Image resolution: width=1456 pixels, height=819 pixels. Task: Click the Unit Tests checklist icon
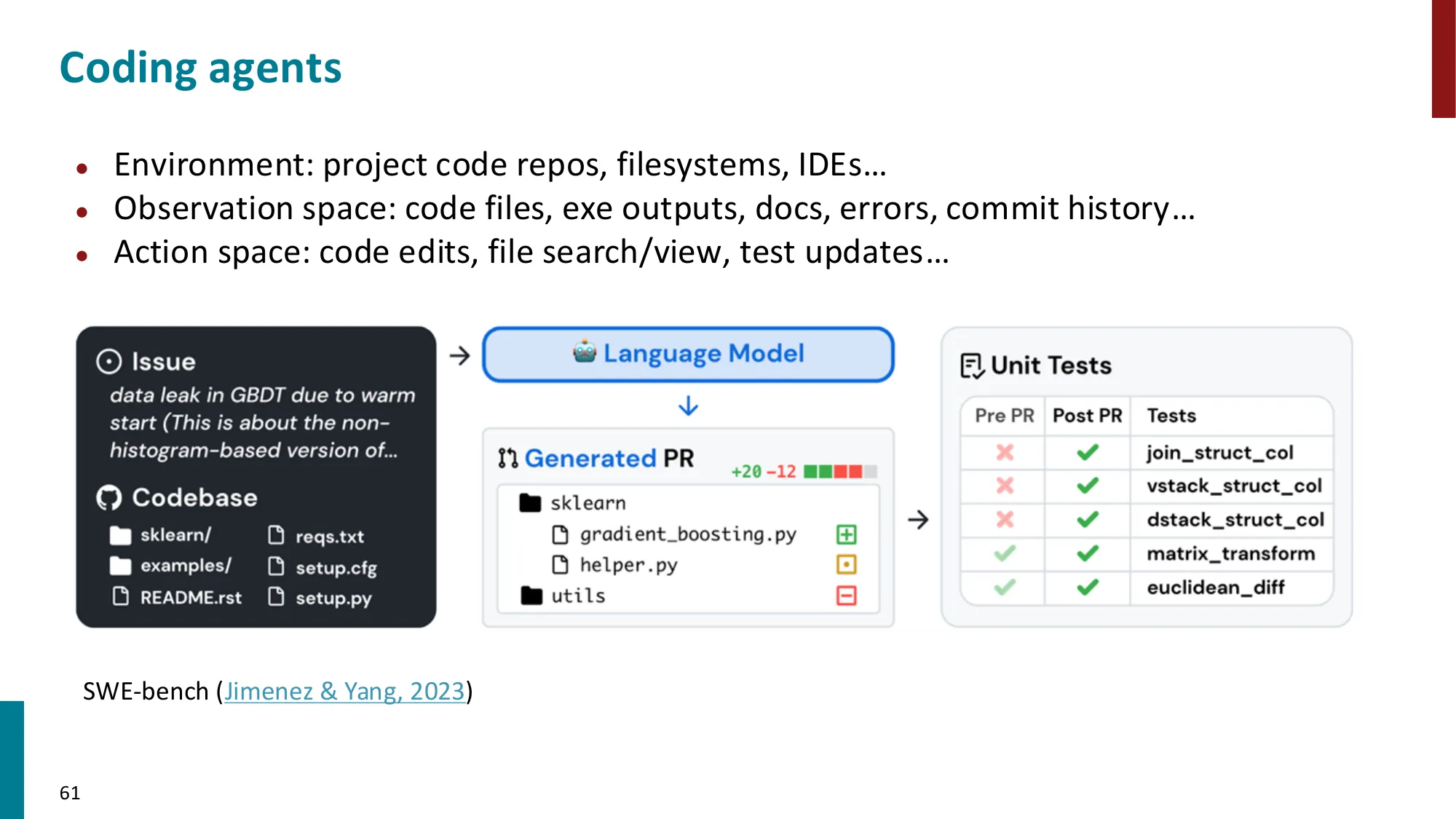972,365
